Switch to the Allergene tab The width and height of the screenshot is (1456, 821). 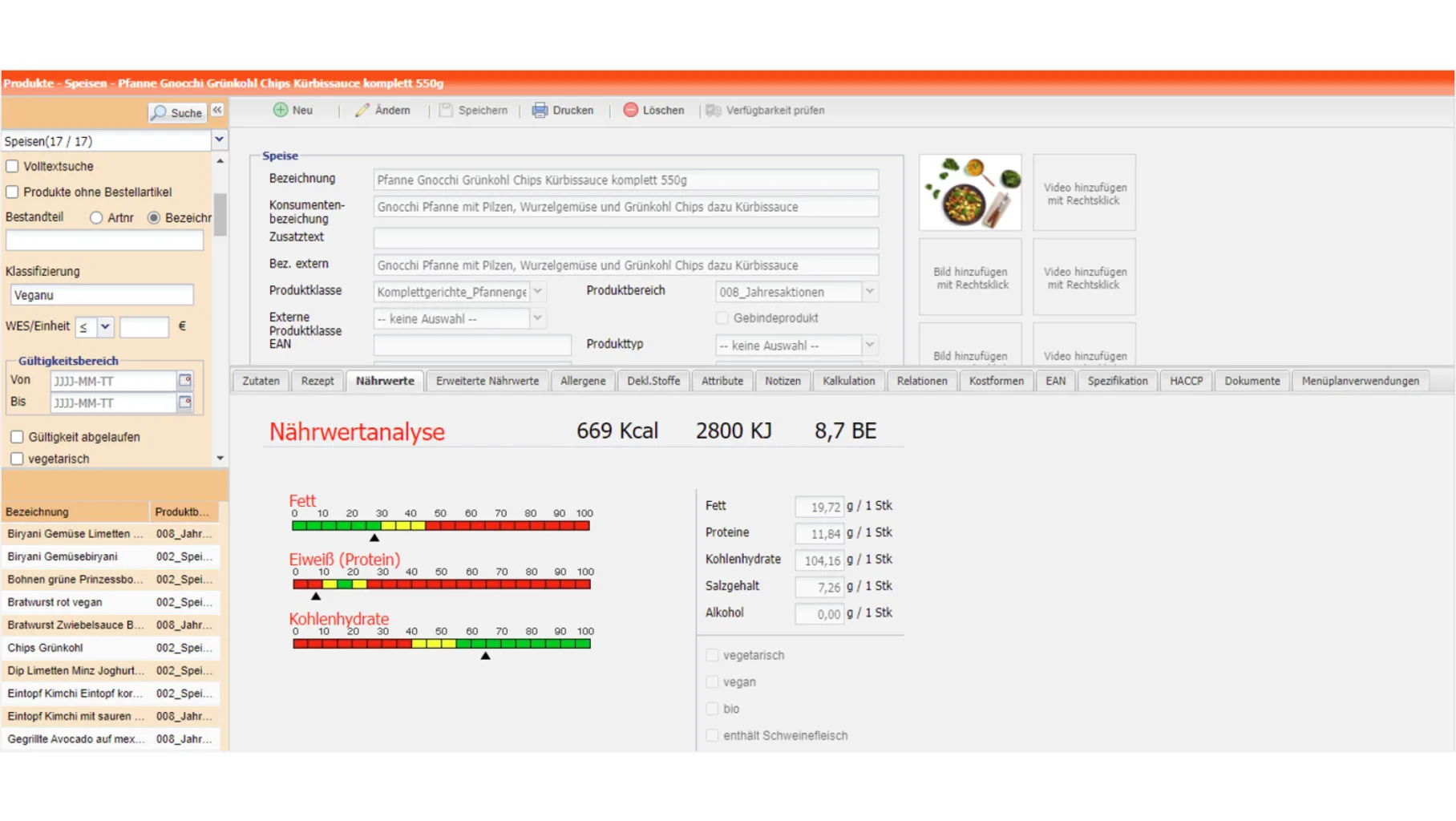point(582,381)
